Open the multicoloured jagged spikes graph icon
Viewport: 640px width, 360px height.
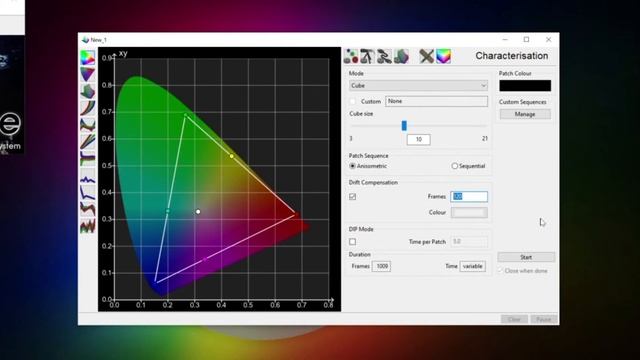88,225
